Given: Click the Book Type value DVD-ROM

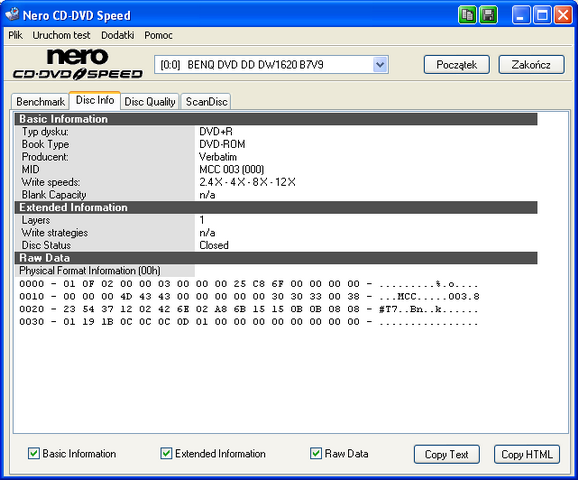Looking at the screenshot, I should [222, 144].
